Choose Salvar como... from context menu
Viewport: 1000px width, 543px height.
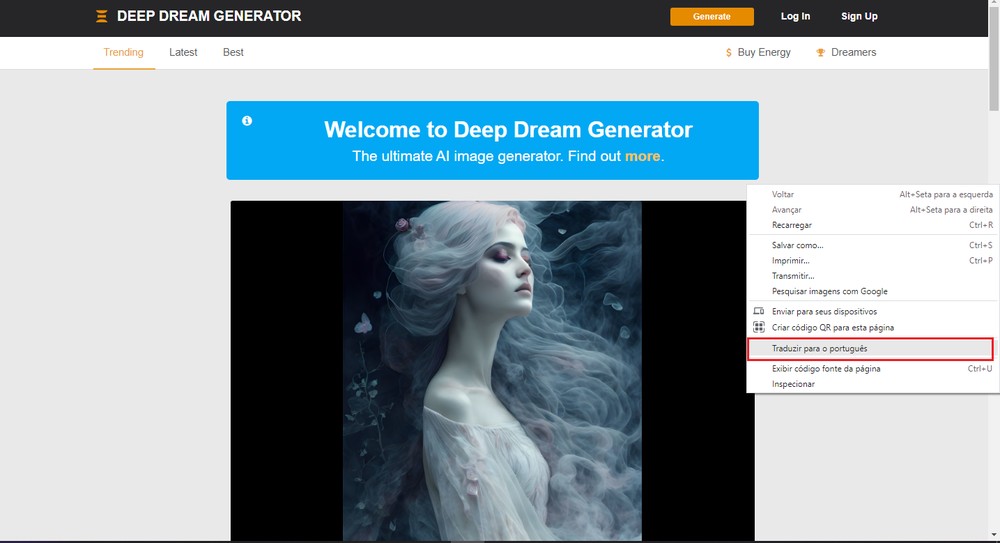coord(873,245)
